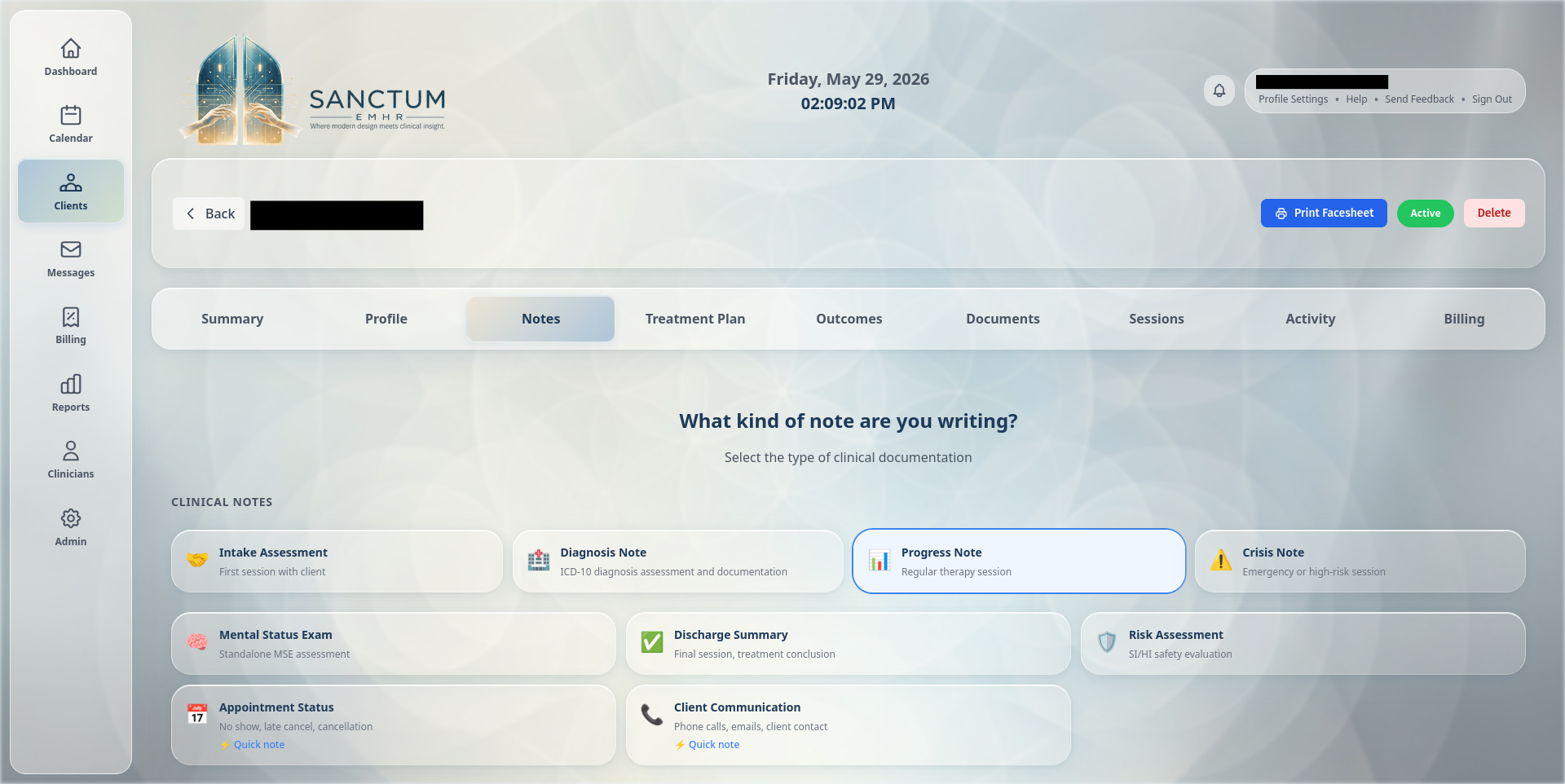The width and height of the screenshot is (1565, 784).
Task: Open the Clinicians person icon
Action: pos(71,451)
